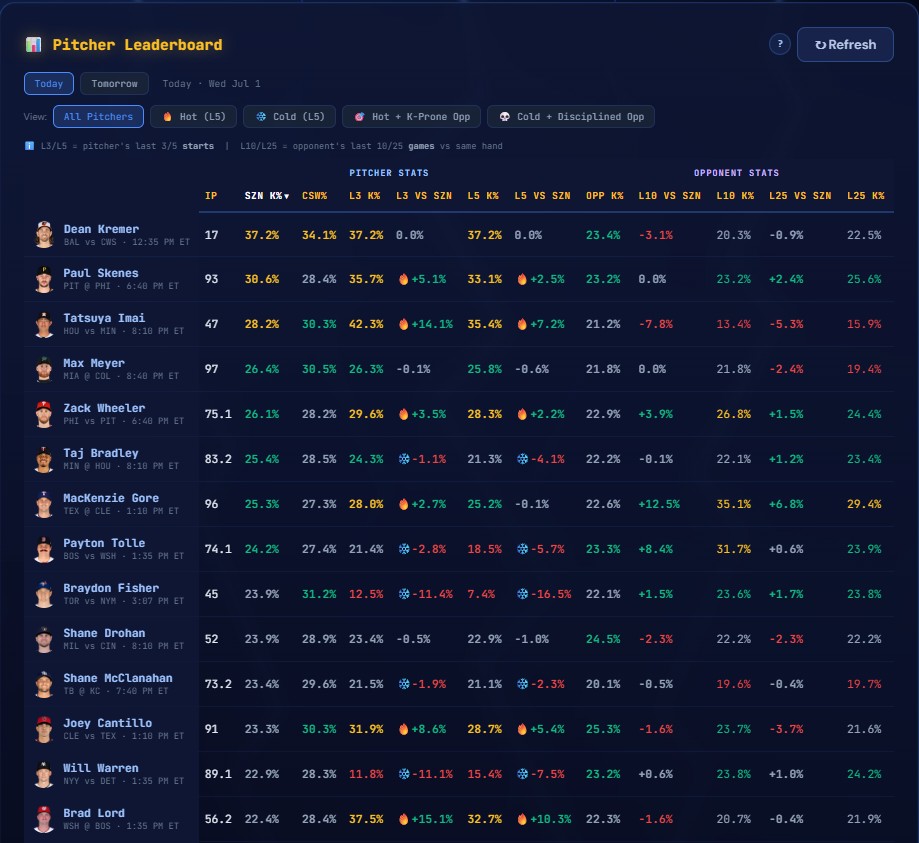
Task: Click Taj Bradley's player photo
Action: click(44, 459)
